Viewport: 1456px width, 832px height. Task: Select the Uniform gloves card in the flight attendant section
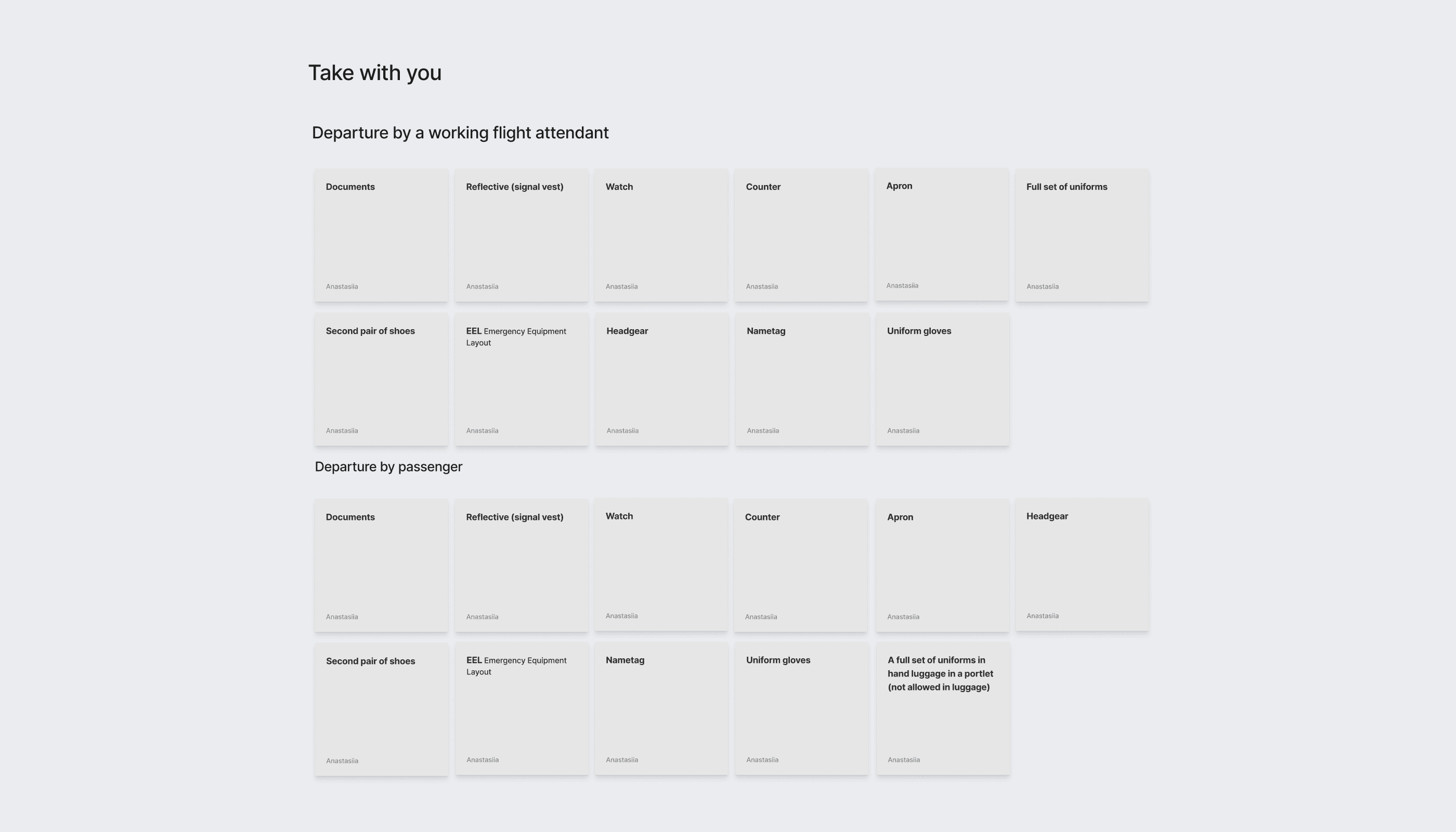tap(942, 379)
